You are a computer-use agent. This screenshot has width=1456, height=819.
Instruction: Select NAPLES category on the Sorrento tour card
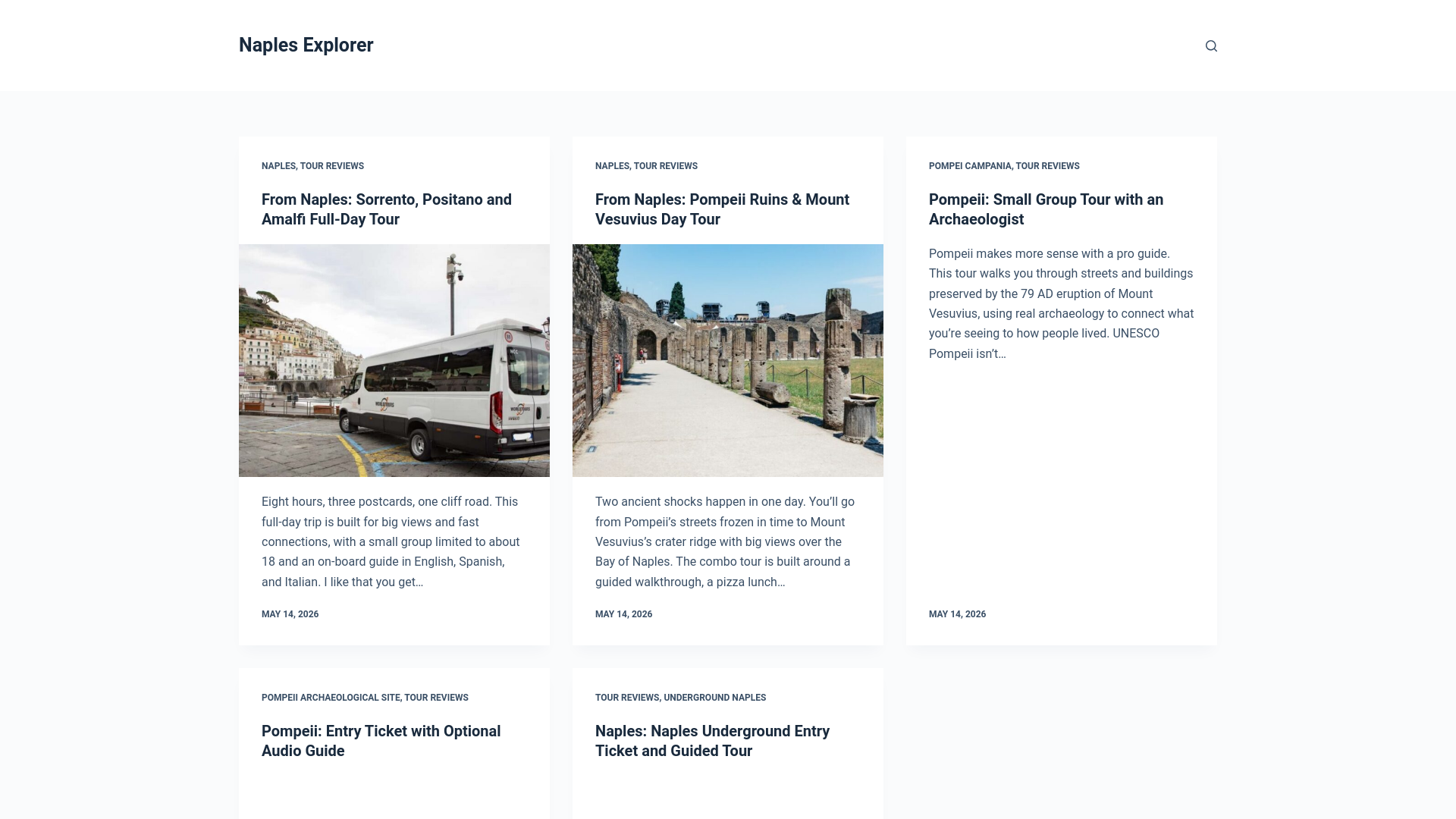click(278, 166)
